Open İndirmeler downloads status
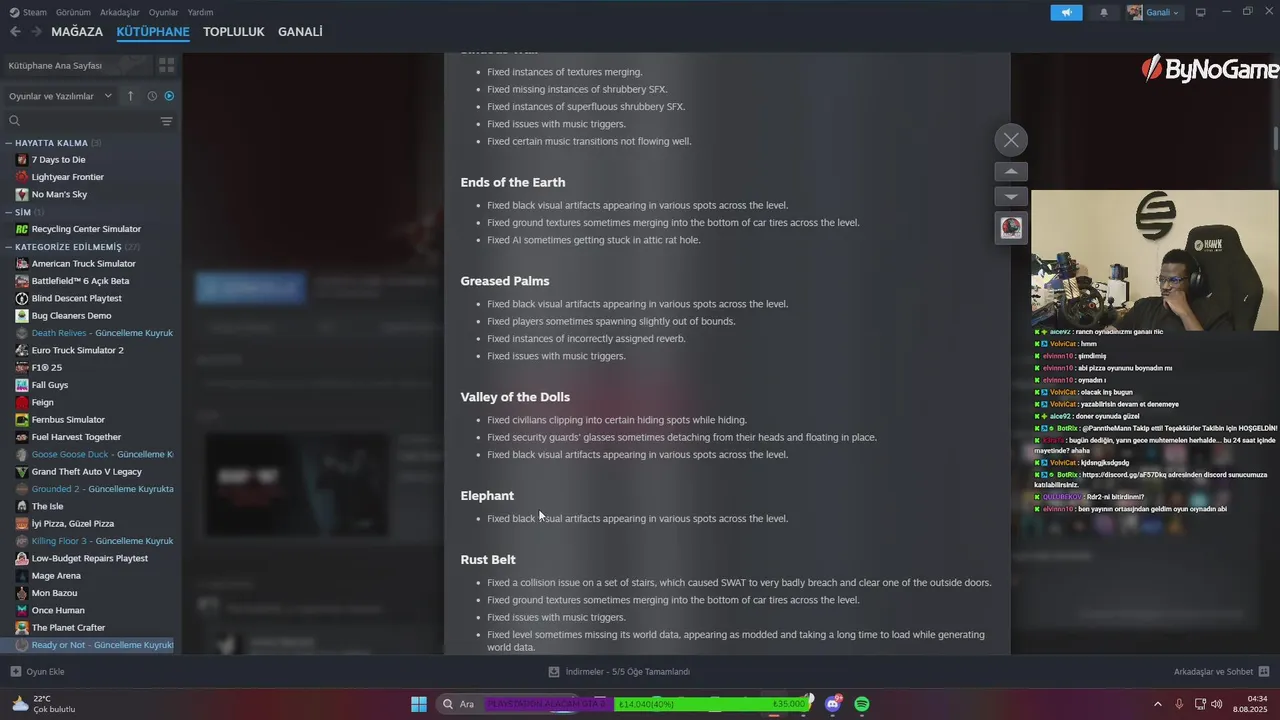The image size is (1280, 720). pos(619,672)
